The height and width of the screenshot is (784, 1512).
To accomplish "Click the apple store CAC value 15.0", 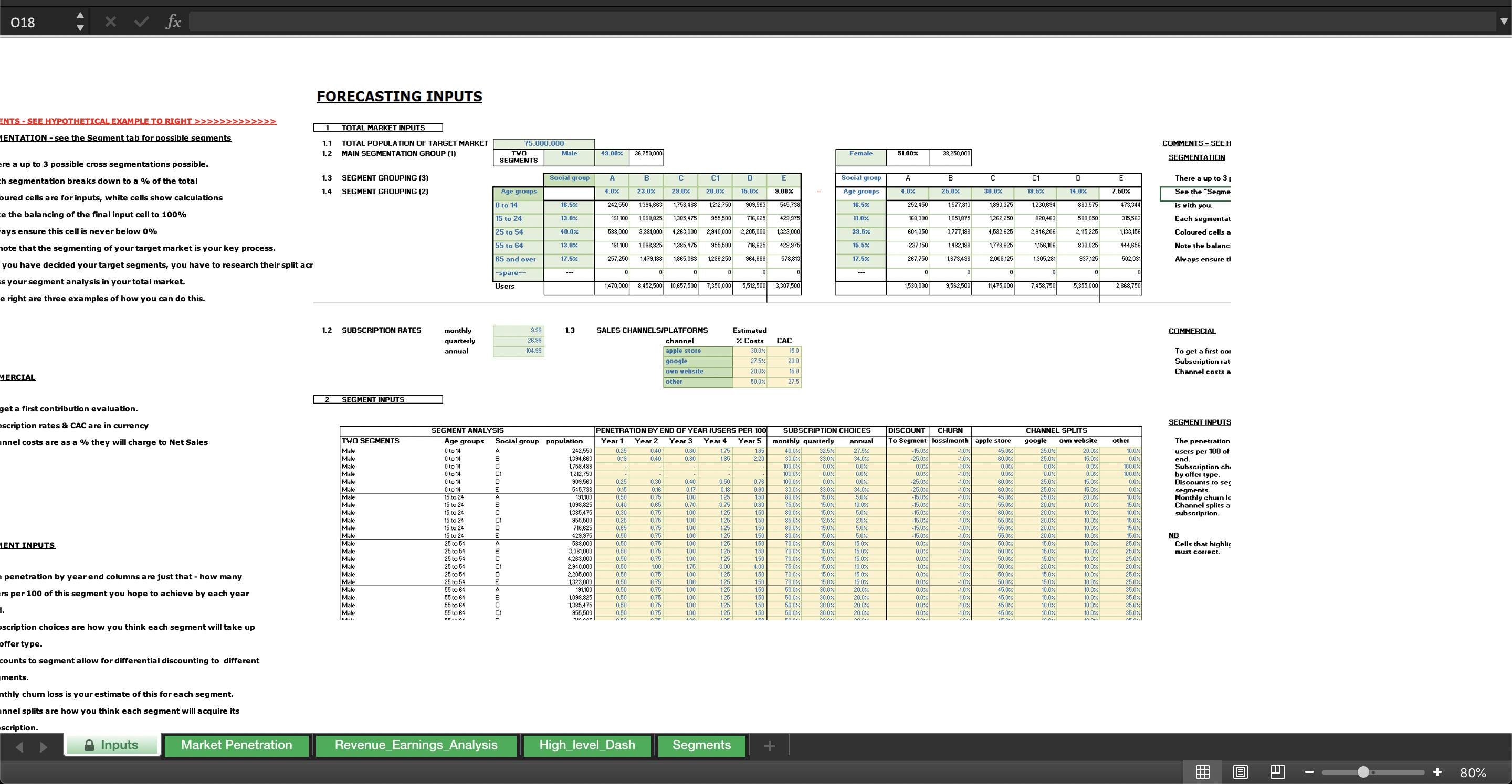I will (x=785, y=351).
